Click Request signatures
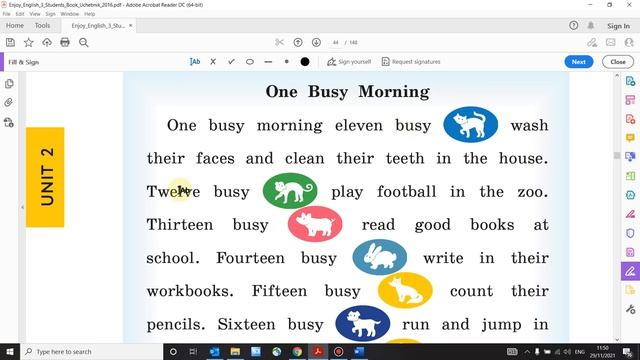The image size is (640, 360). click(x=411, y=62)
